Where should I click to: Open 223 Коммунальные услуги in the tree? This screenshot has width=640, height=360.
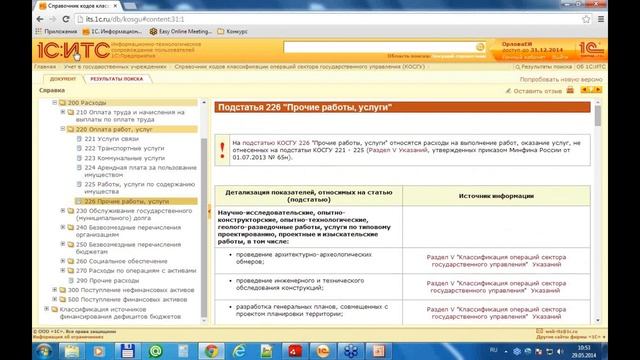coord(124,158)
